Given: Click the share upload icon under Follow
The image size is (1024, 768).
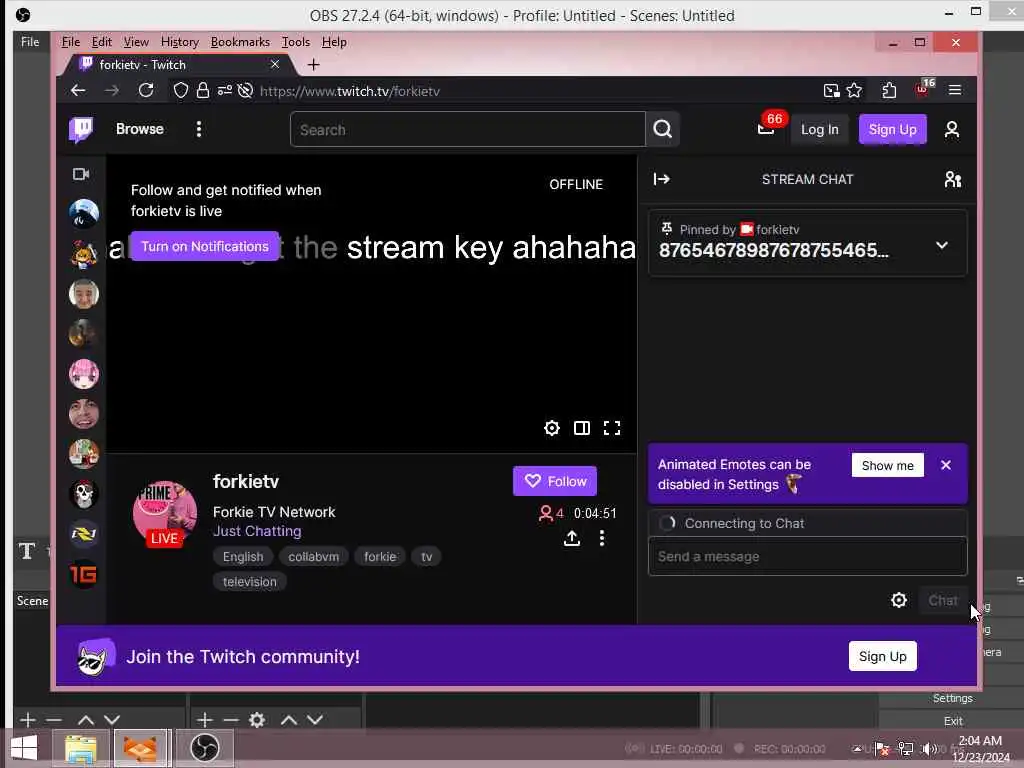Looking at the screenshot, I should pyautogui.click(x=571, y=538).
